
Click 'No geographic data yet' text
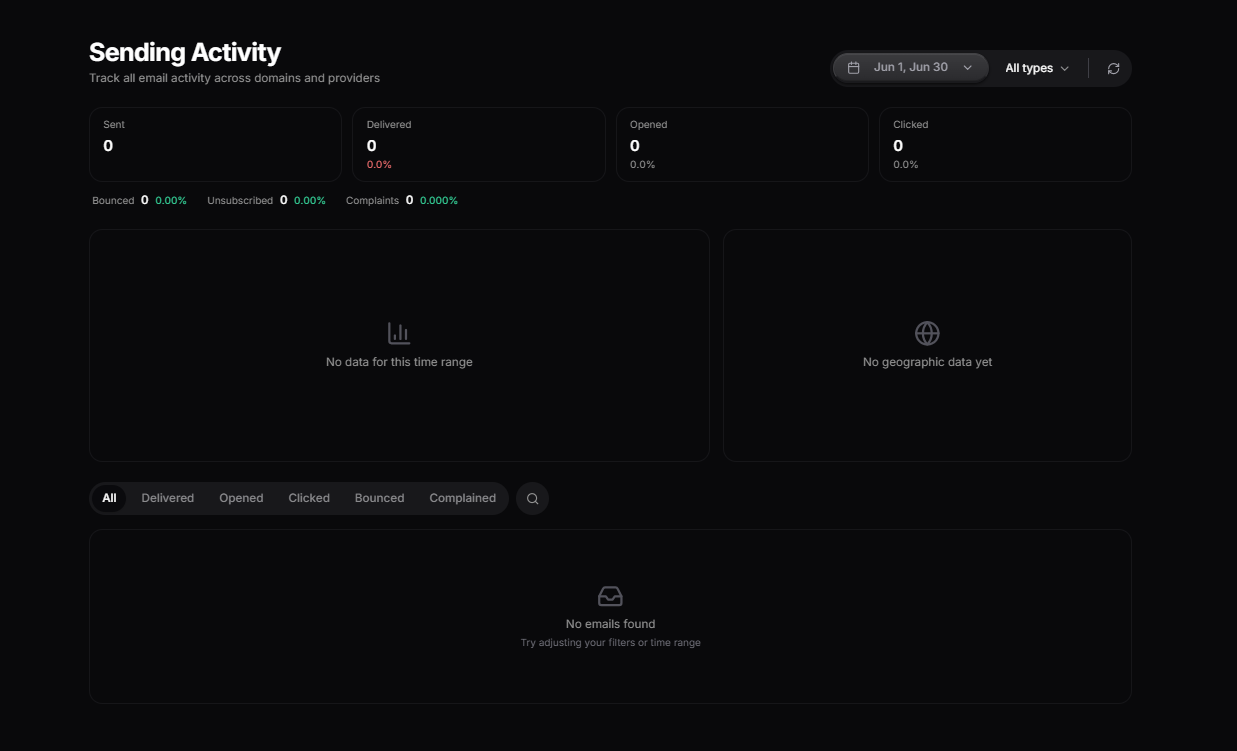click(x=927, y=362)
